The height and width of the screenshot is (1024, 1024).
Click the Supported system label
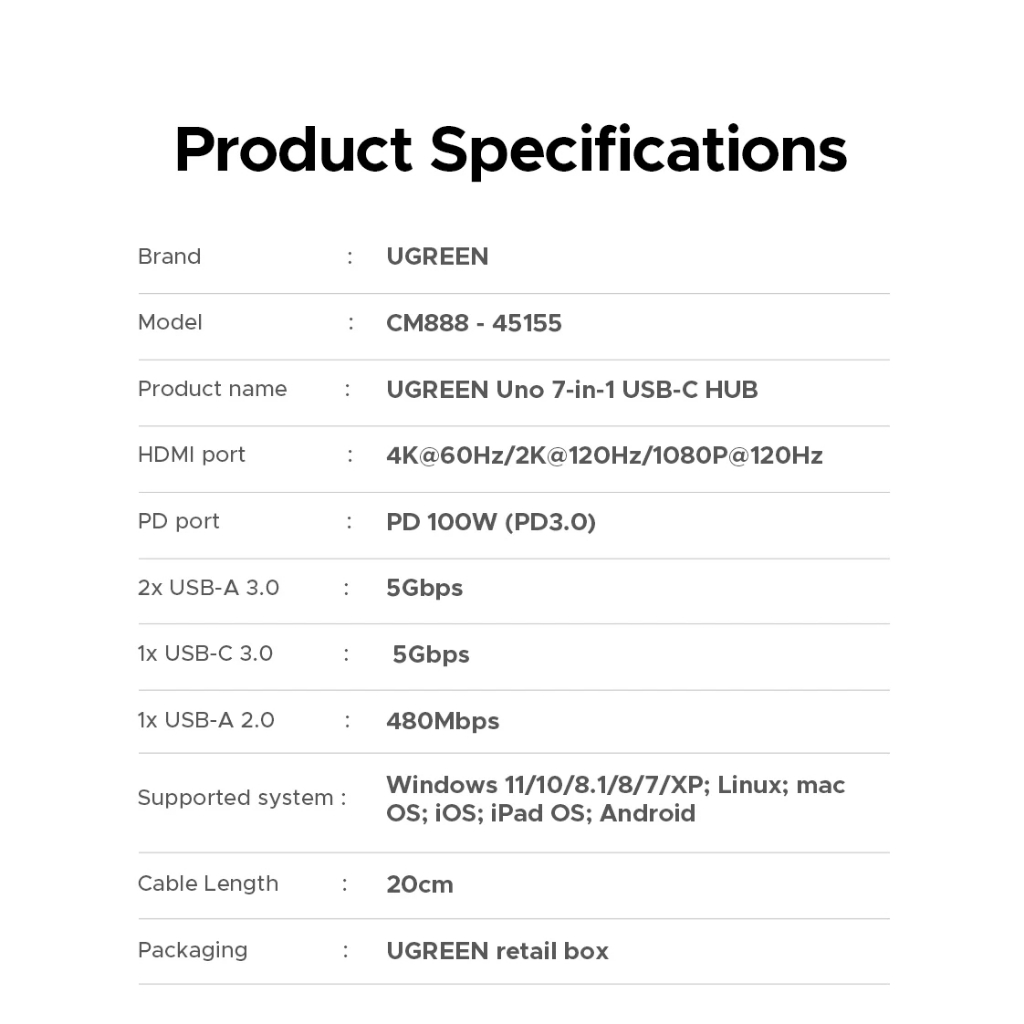(235, 798)
